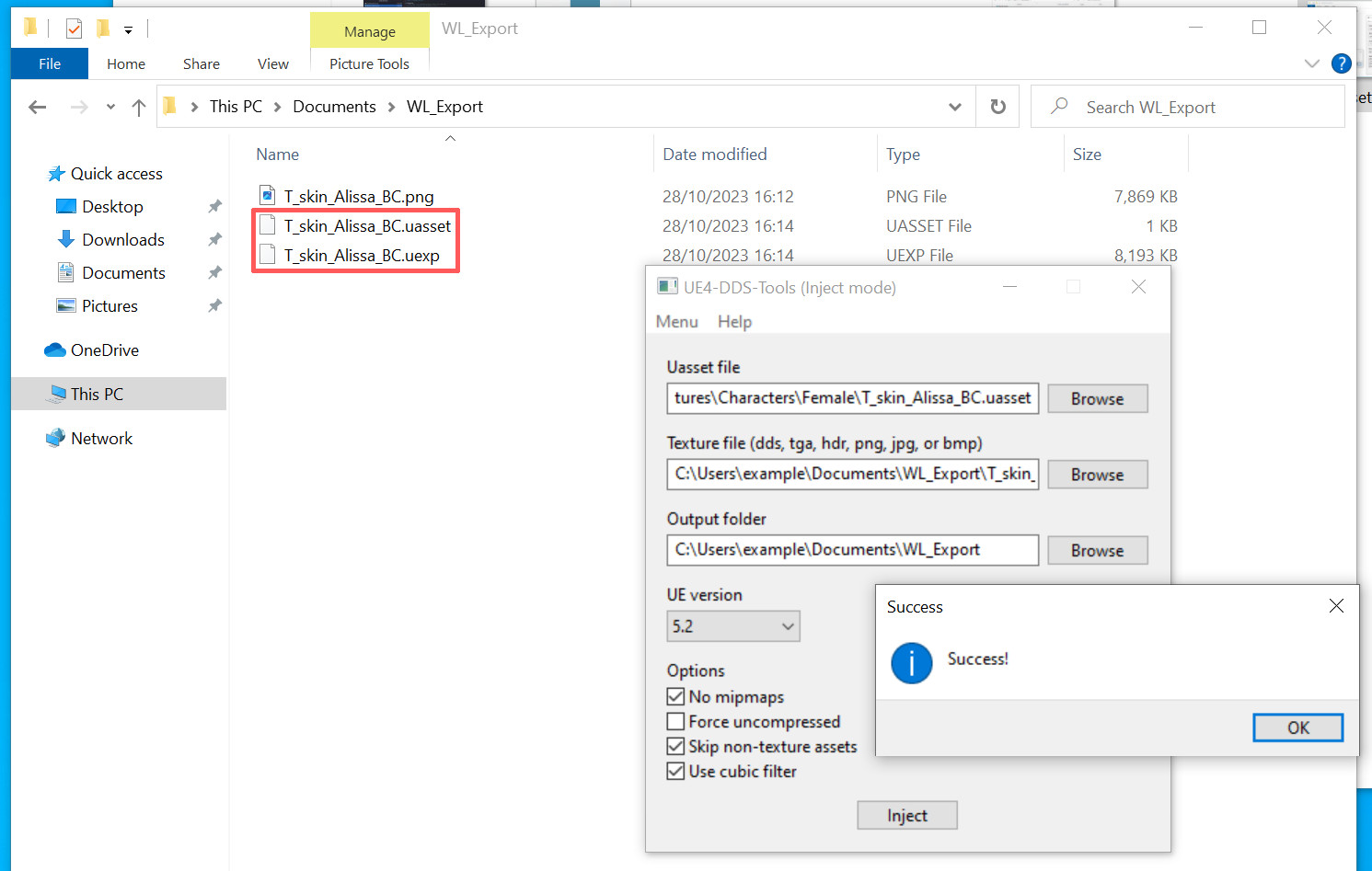1372x871 pixels.
Task: Open Explorer help question mark icon
Action: pyautogui.click(x=1342, y=63)
